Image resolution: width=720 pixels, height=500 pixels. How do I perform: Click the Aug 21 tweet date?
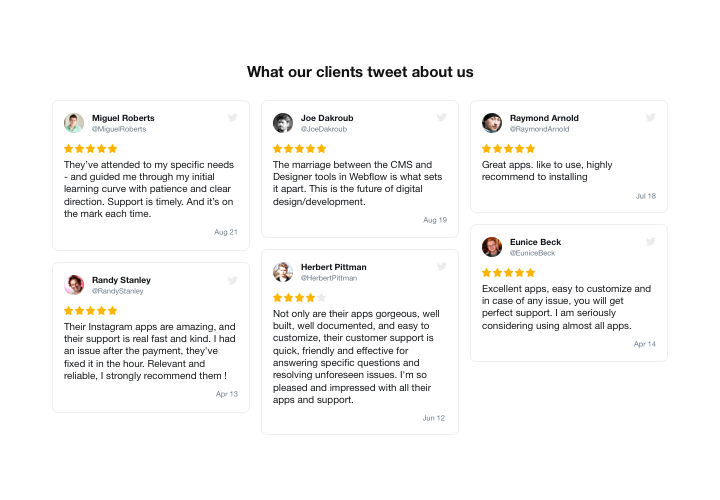pyautogui.click(x=226, y=232)
